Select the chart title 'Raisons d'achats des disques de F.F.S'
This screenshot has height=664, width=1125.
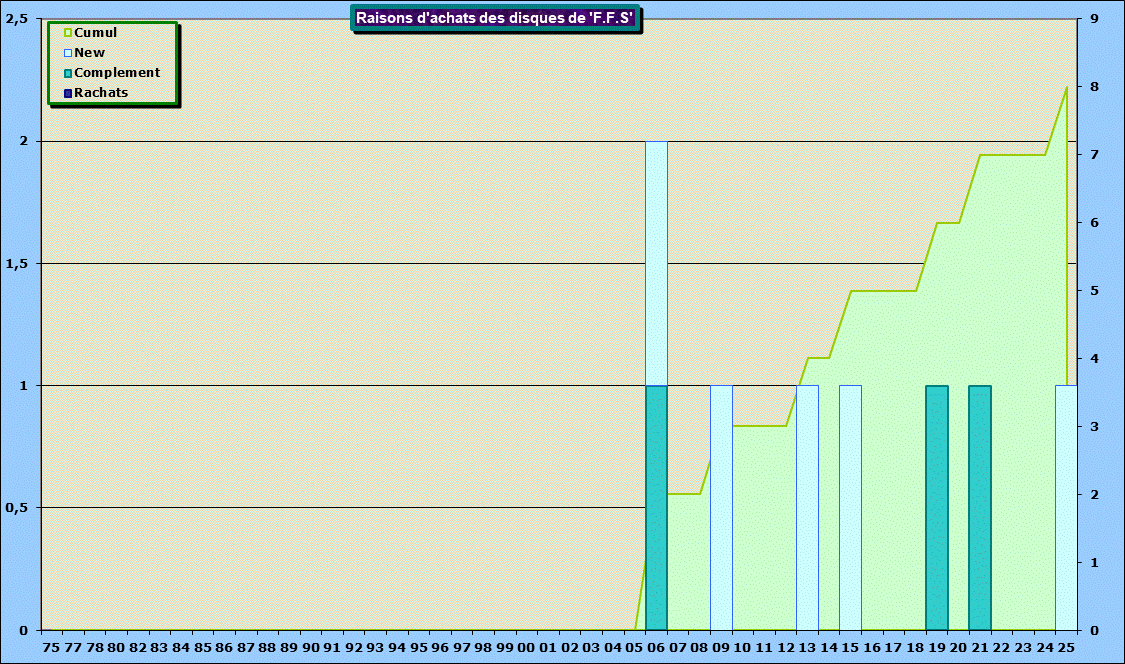point(495,18)
